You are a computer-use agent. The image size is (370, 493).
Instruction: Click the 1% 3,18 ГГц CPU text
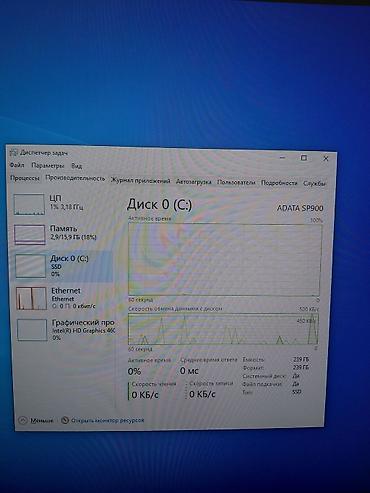[66, 207]
